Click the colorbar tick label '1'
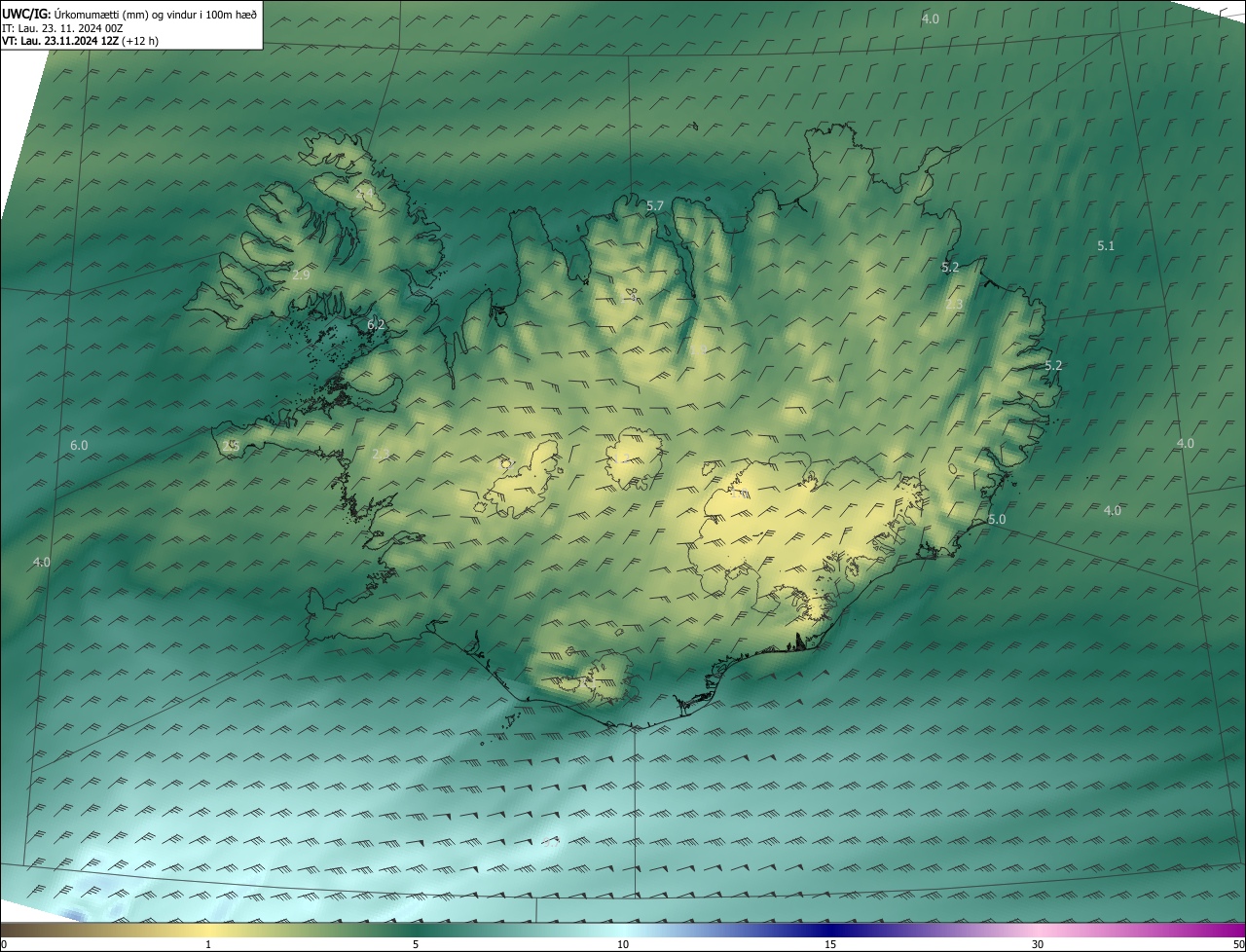 click(x=208, y=944)
